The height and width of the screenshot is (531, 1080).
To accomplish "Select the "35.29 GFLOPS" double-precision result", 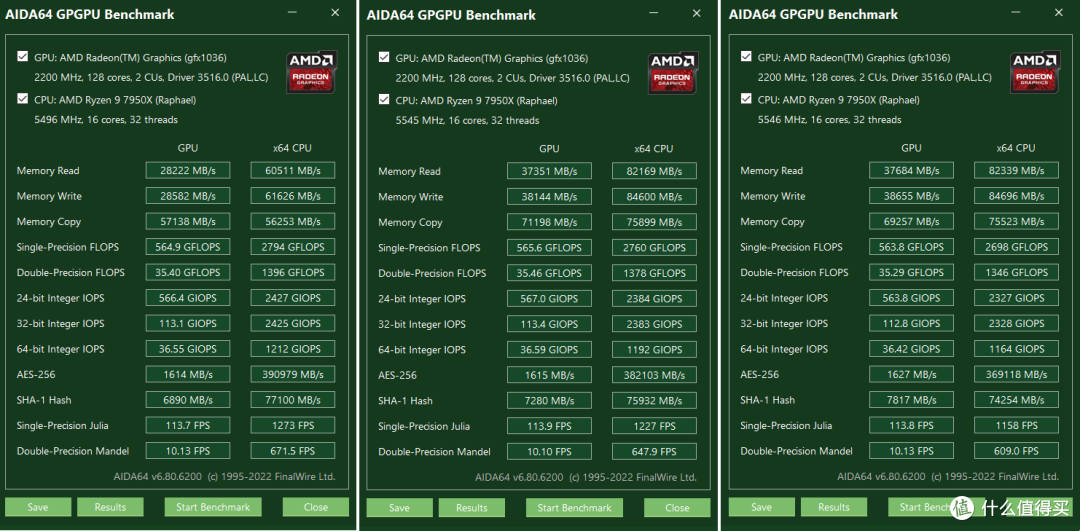I will click(x=911, y=273).
